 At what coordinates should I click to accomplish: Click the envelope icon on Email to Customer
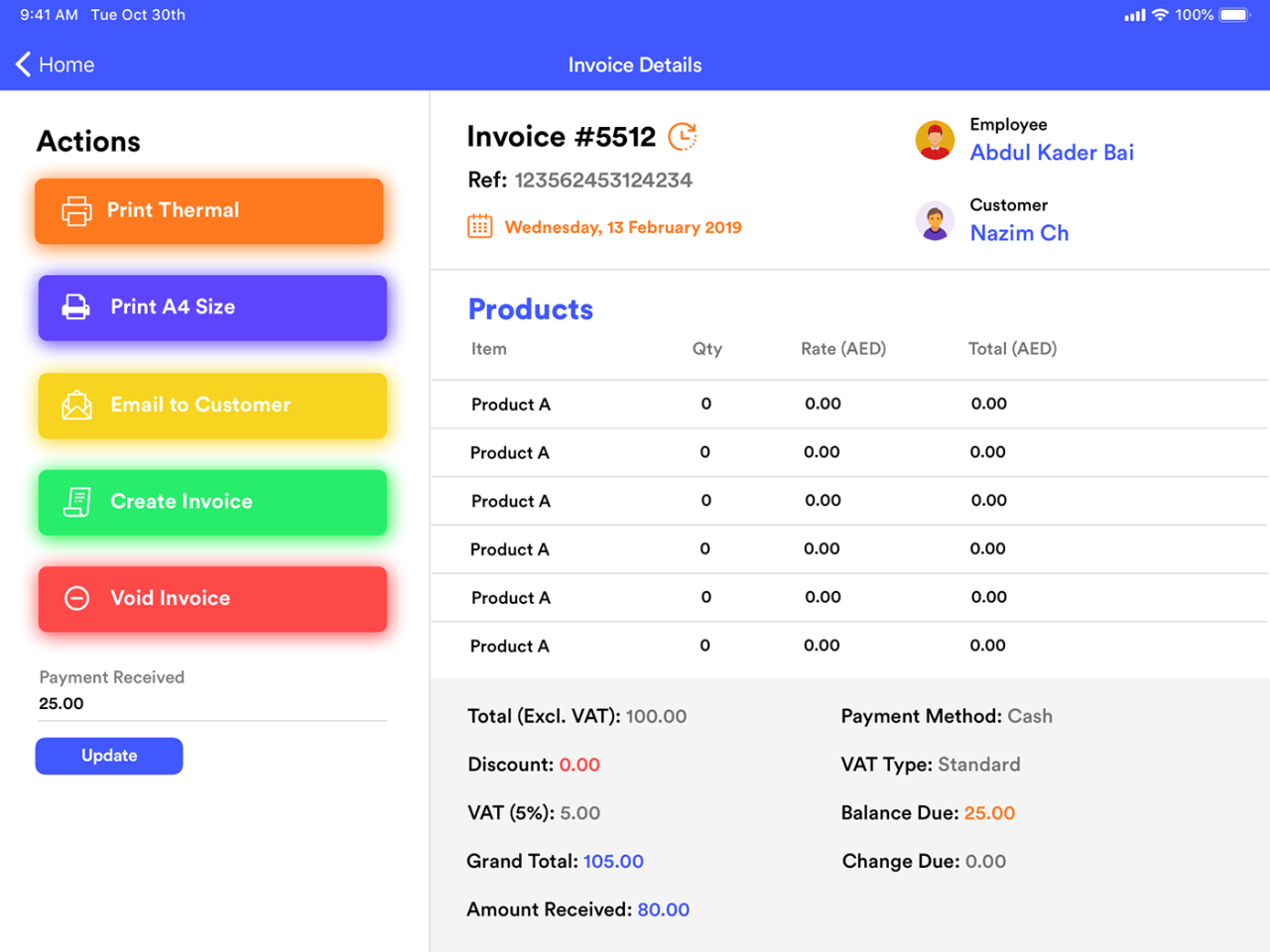tap(76, 406)
